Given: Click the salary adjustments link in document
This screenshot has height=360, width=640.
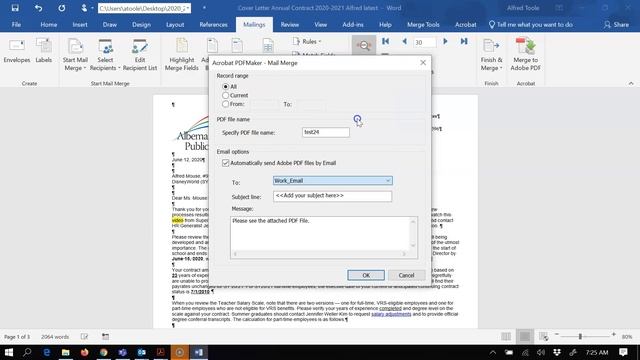Looking at the screenshot, I should pyautogui.click(x=391, y=314).
